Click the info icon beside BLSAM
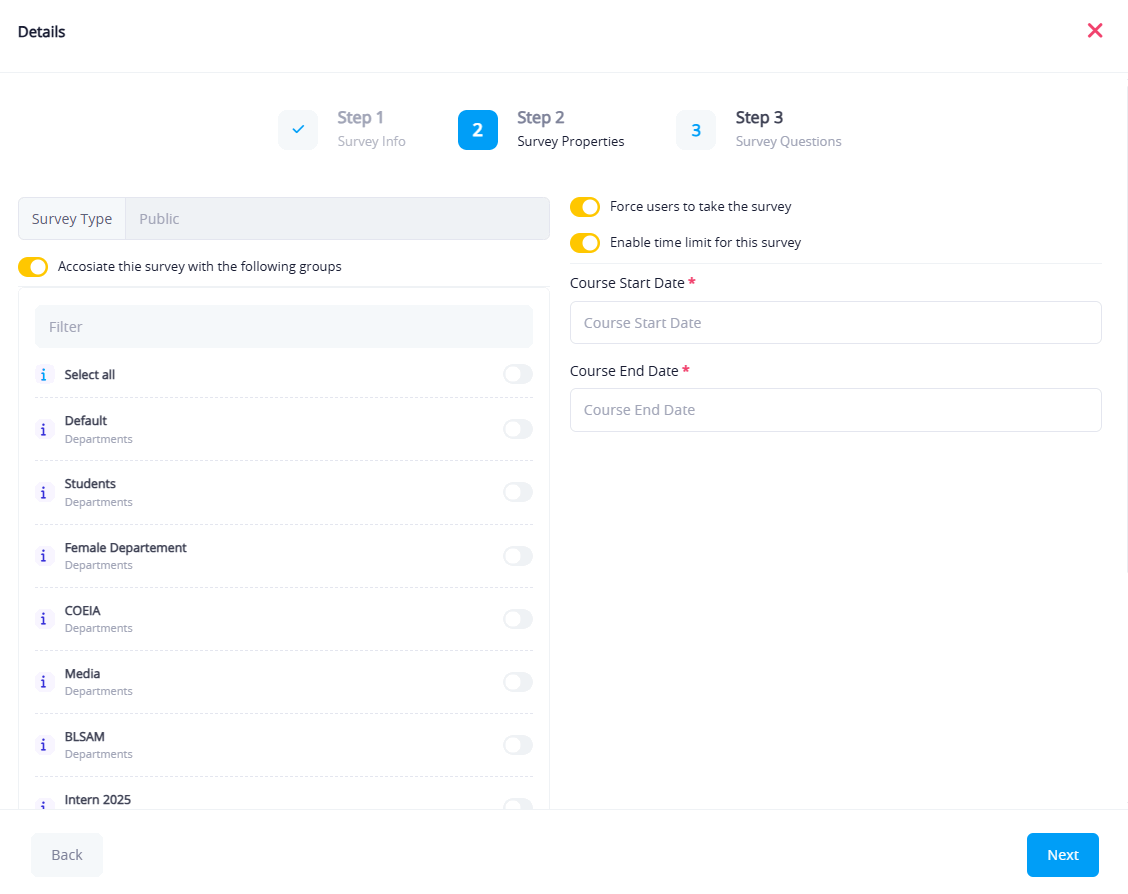Screen dimensions: 1128x894 [x=43, y=745]
